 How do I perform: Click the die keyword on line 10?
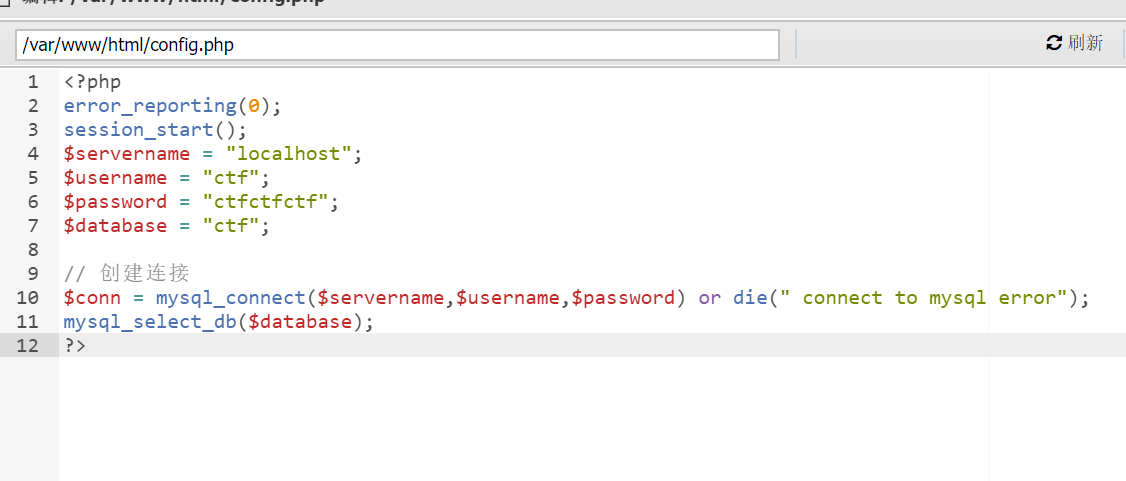click(750, 297)
